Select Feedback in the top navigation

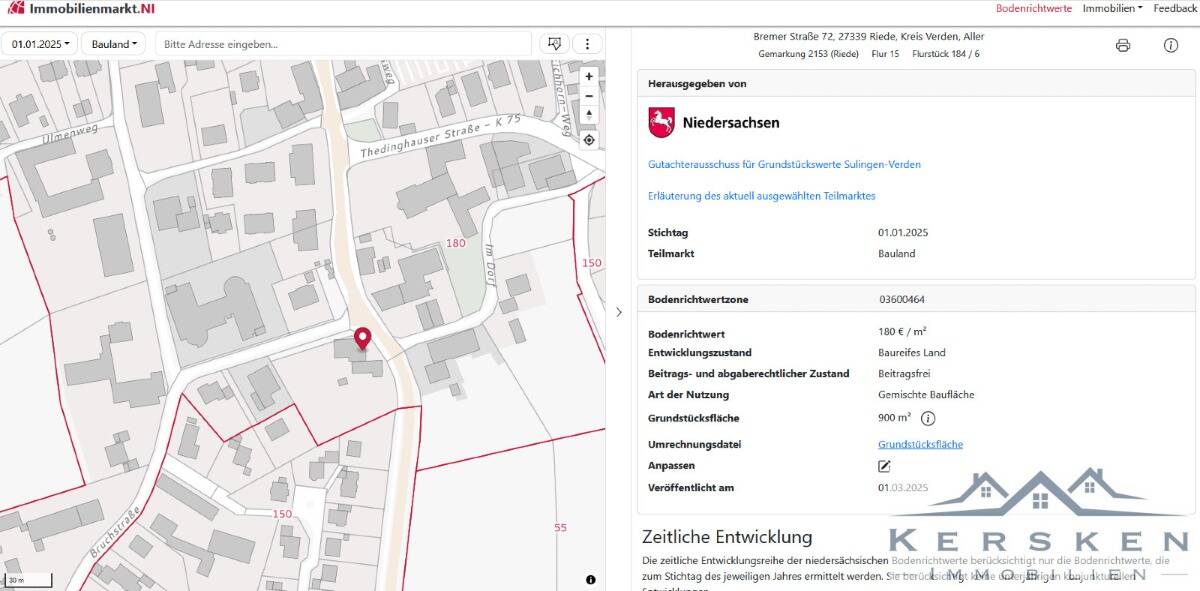1173,8
